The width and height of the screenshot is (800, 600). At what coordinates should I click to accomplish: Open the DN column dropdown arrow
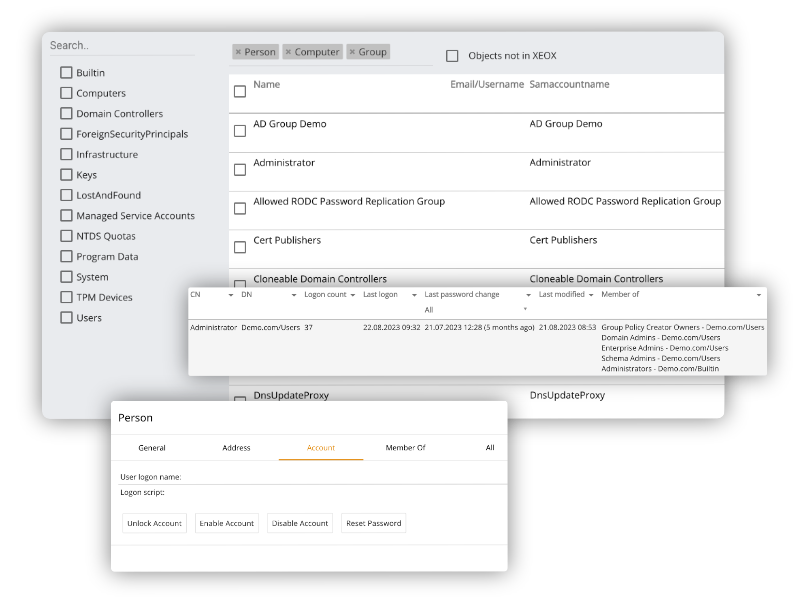[294, 295]
